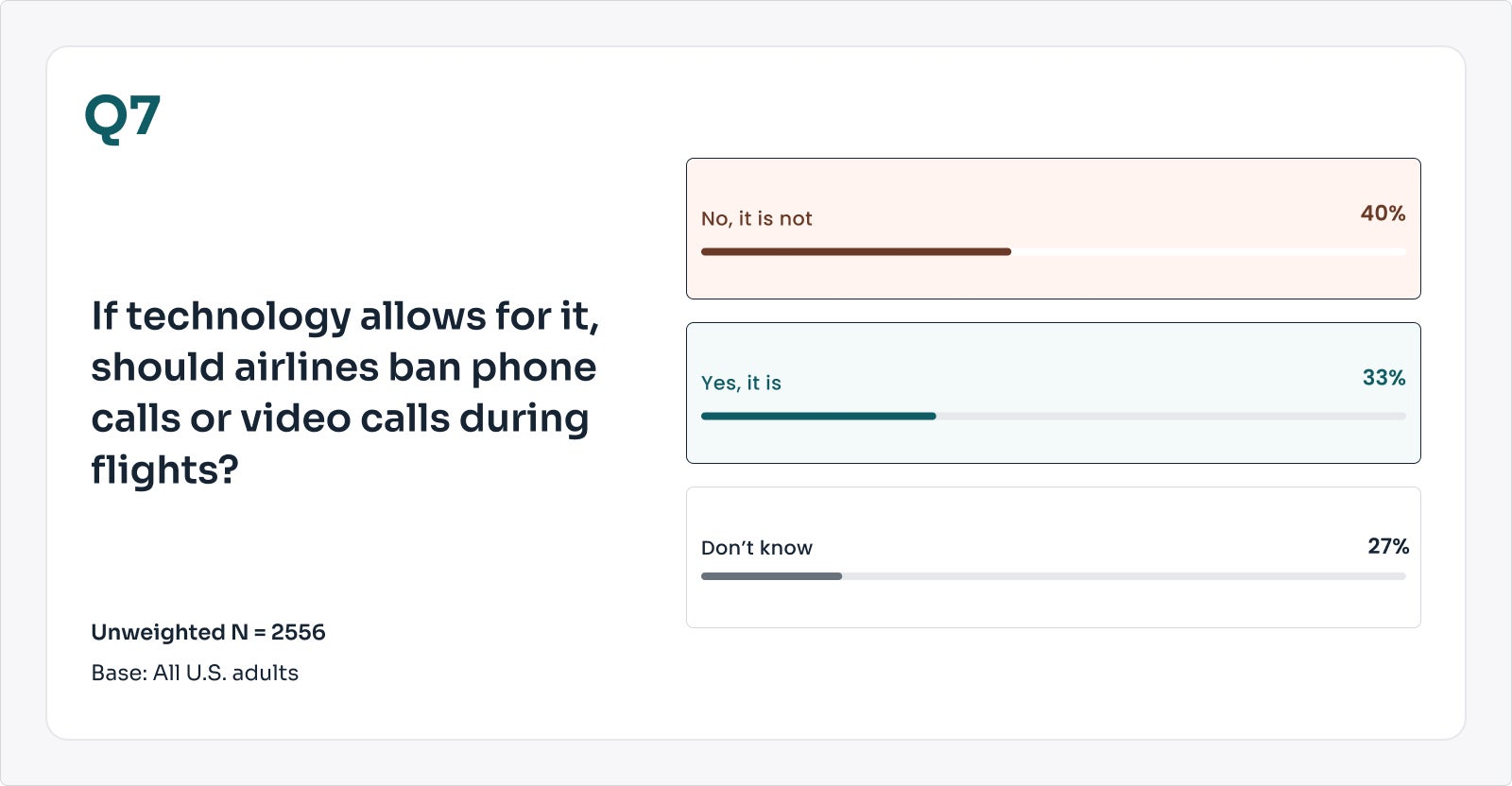
Task: Click the unfilled track of the 33% bar
Action: (1171, 417)
